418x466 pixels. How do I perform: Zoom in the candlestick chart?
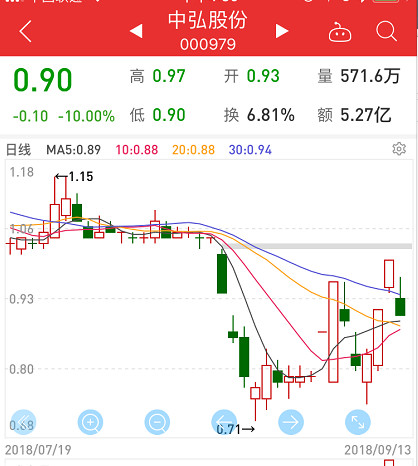tap(90, 422)
